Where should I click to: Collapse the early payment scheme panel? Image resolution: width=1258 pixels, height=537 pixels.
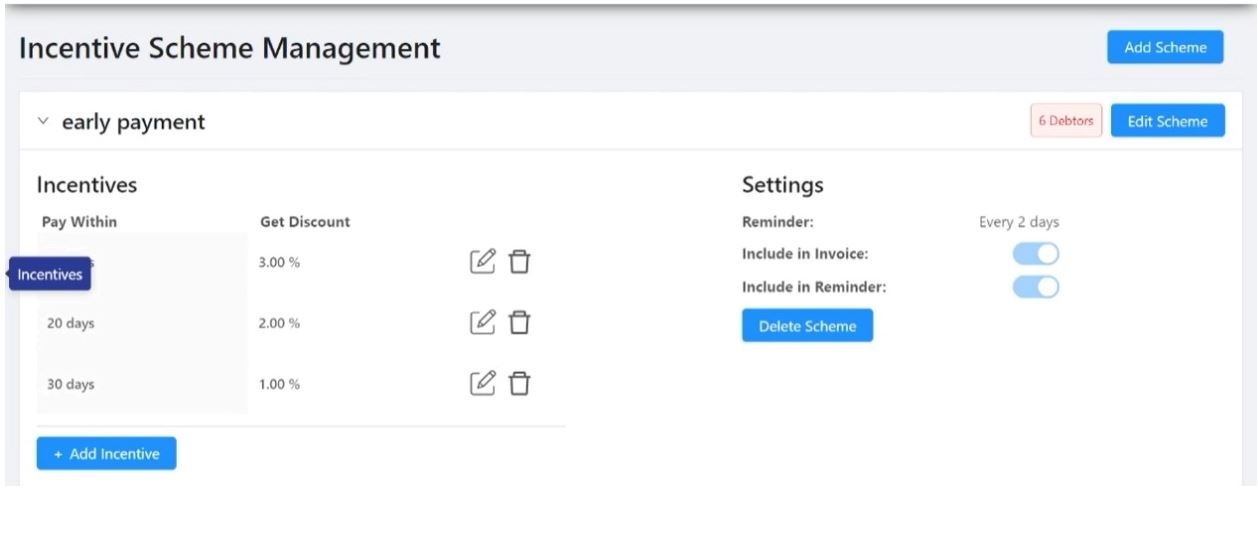click(43, 122)
